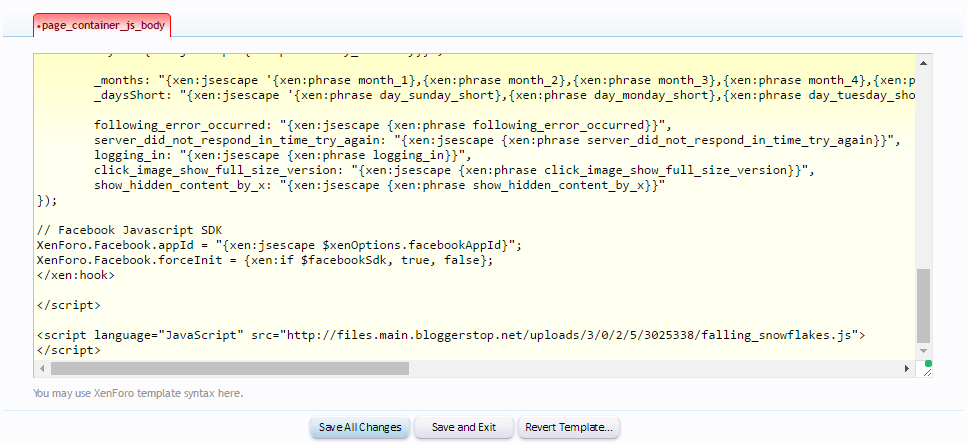Click the vertical scrollbar down arrow

[923, 351]
